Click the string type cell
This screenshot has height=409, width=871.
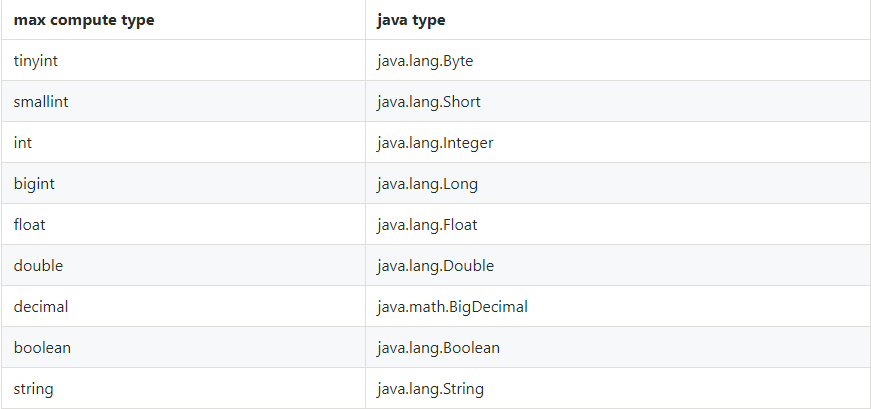click(183, 388)
